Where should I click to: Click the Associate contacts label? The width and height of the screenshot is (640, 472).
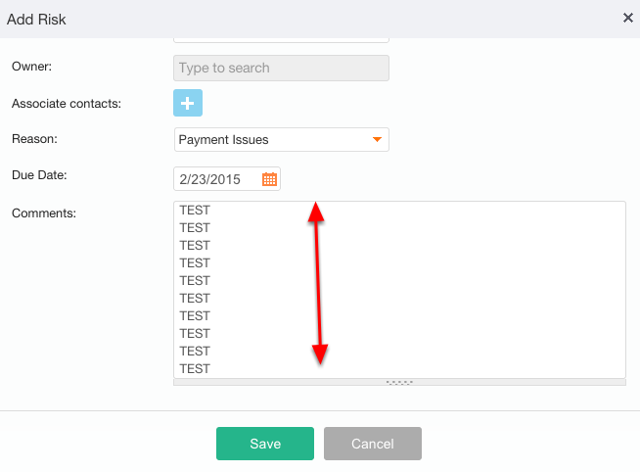[67, 104]
